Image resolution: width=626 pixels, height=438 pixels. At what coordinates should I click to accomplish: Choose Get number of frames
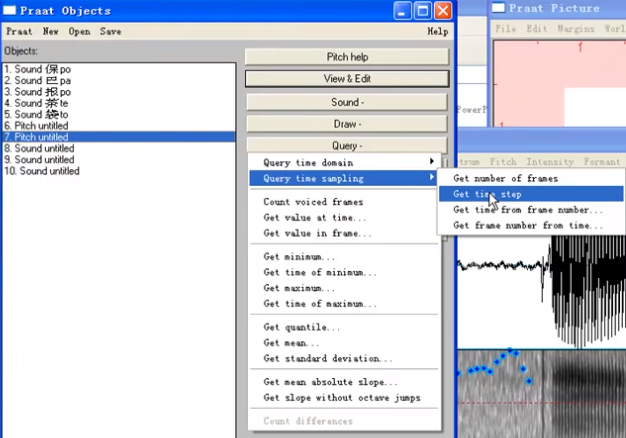tap(531, 178)
